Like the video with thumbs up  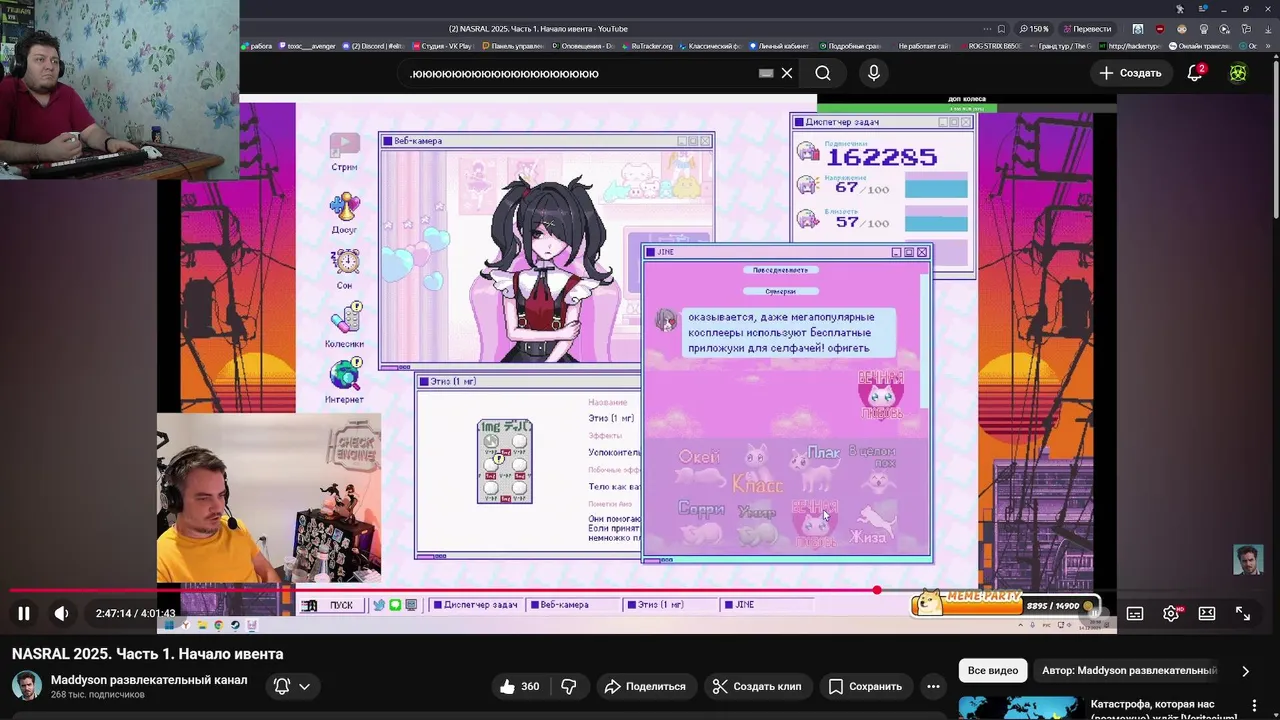[520, 686]
